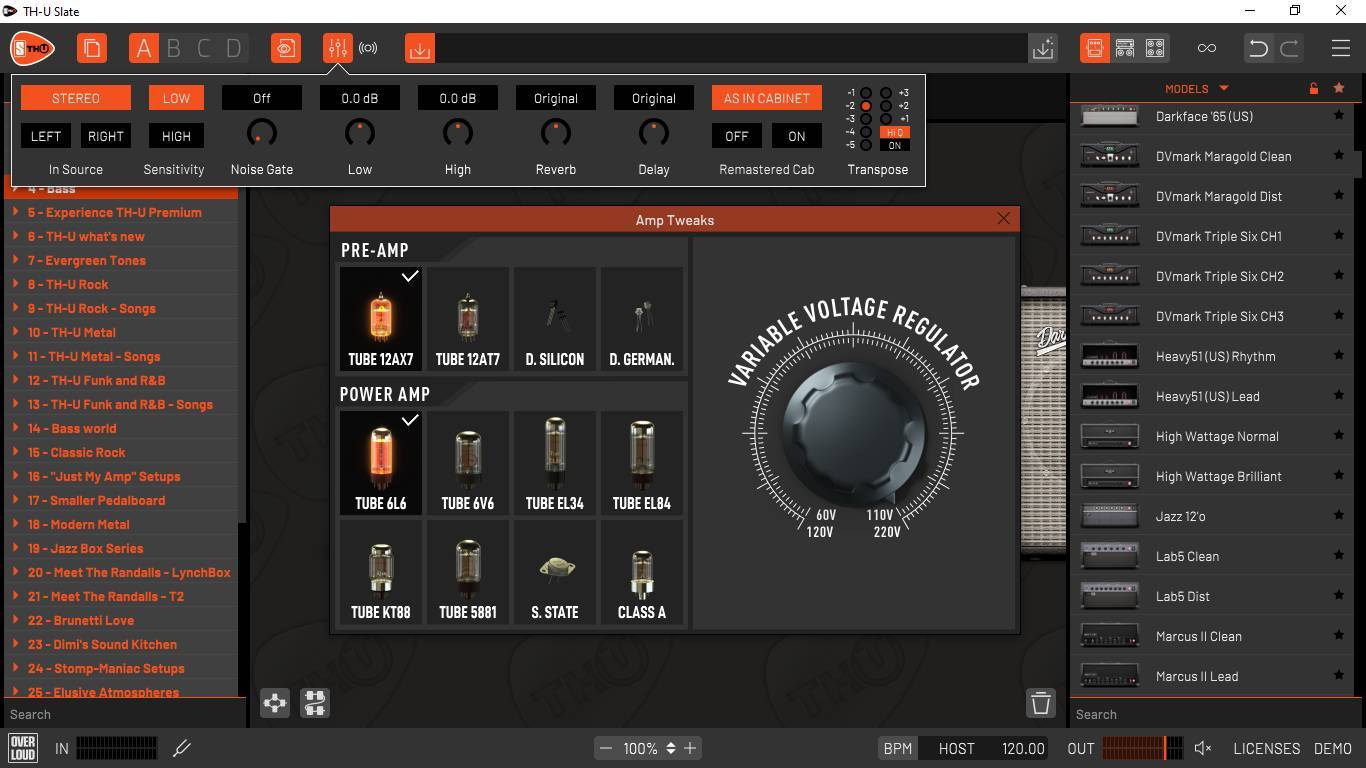Click the lock icon in Models header
The height and width of the screenshot is (768, 1366).
pos(1314,88)
